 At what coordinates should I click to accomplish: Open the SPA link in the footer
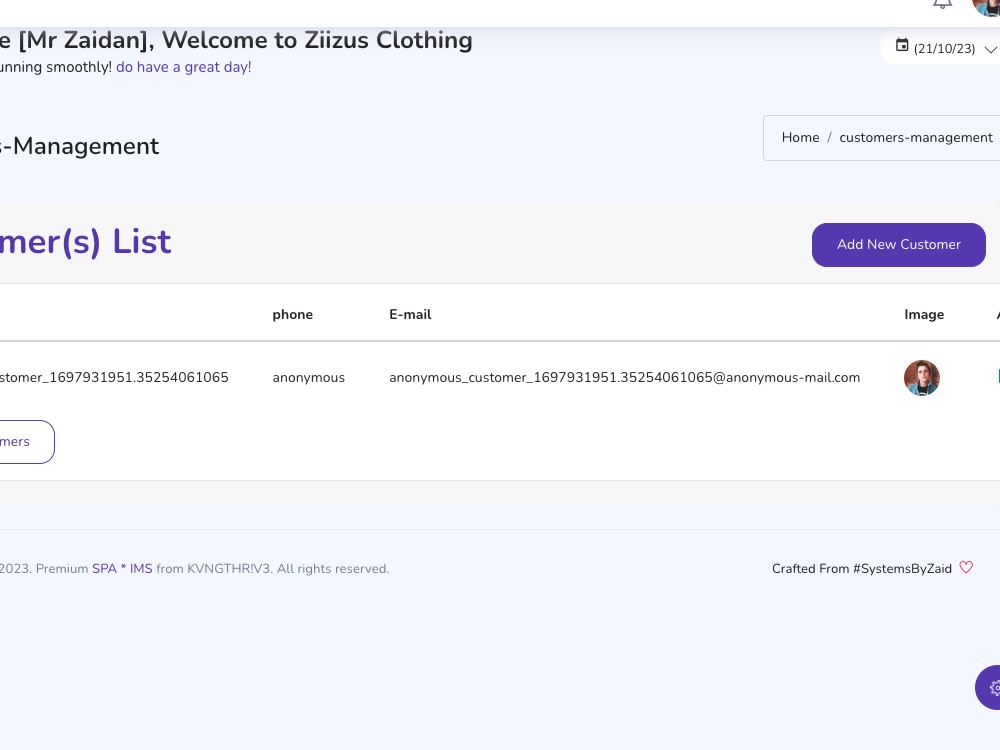coord(104,568)
